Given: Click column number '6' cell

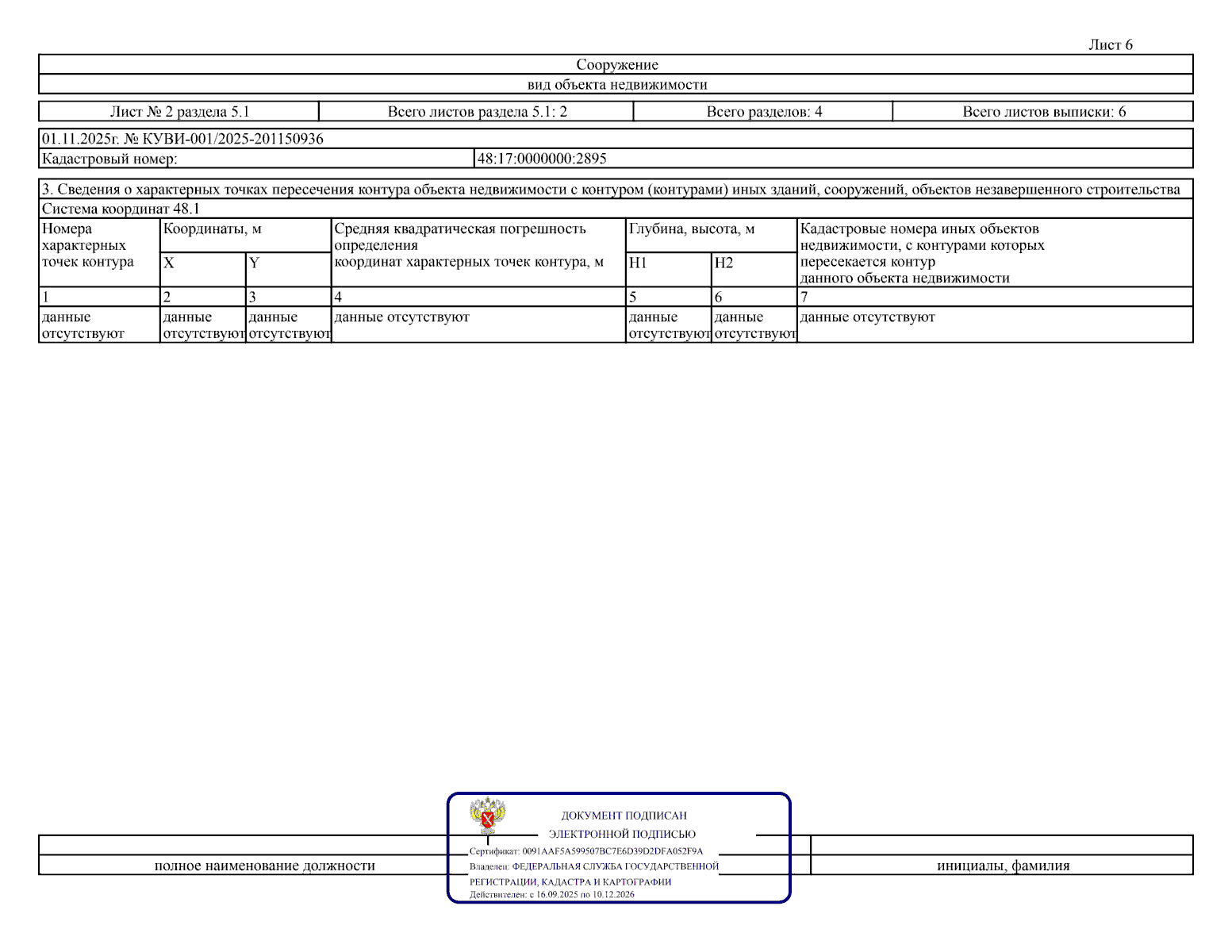Looking at the screenshot, I should pyautogui.click(x=754, y=297).
